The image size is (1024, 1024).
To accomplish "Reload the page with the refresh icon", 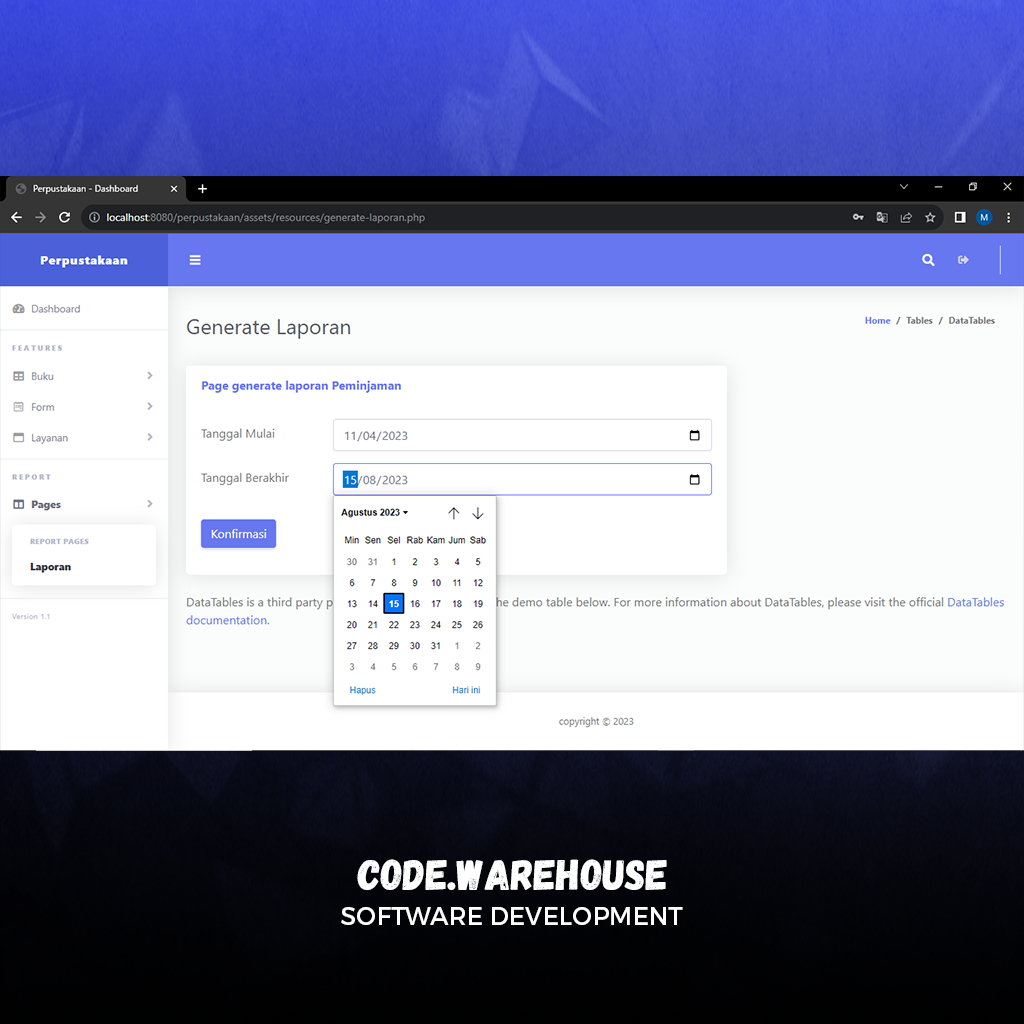I will [65, 217].
